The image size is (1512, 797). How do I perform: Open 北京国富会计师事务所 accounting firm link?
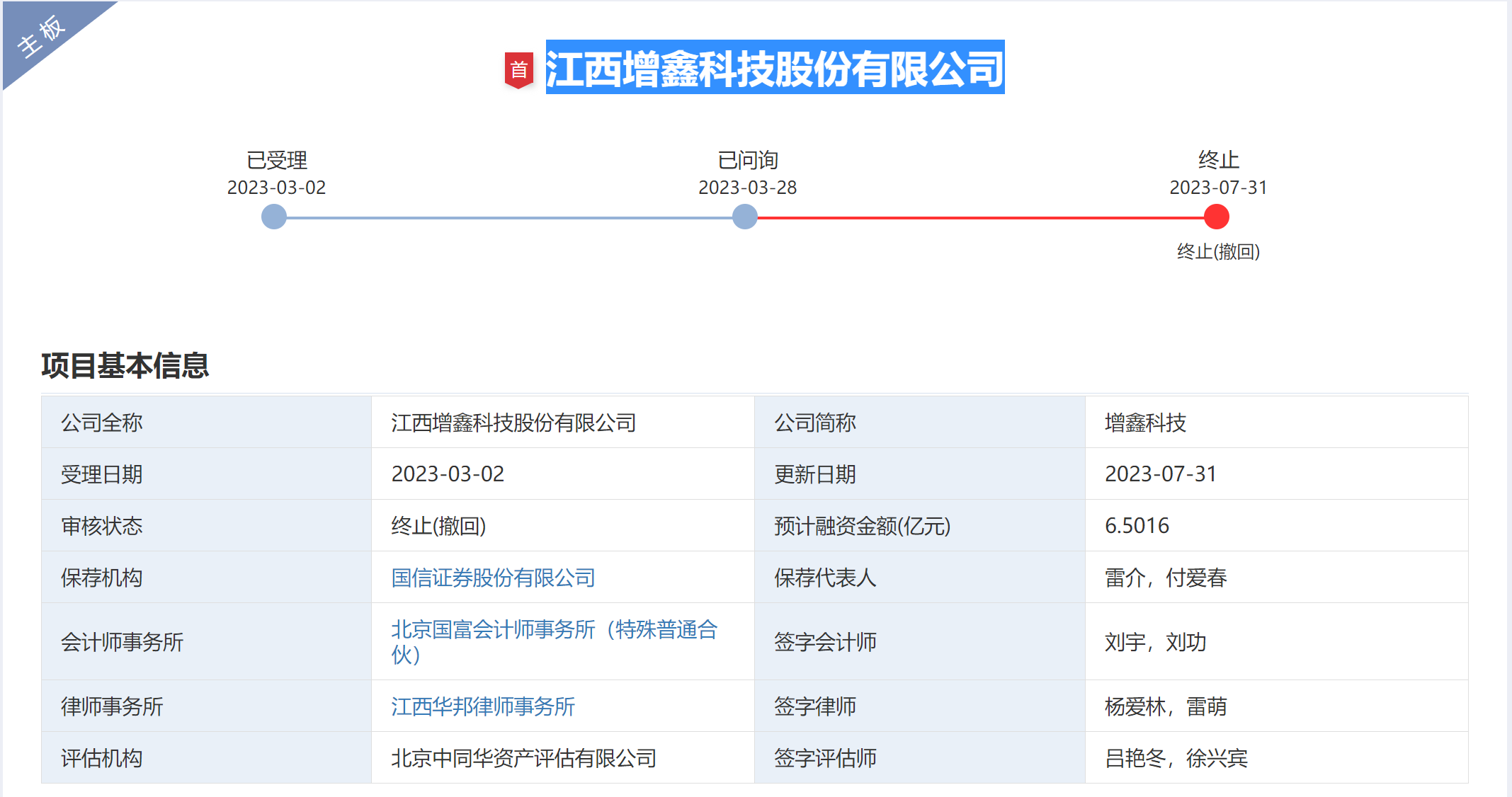[x=554, y=641]
